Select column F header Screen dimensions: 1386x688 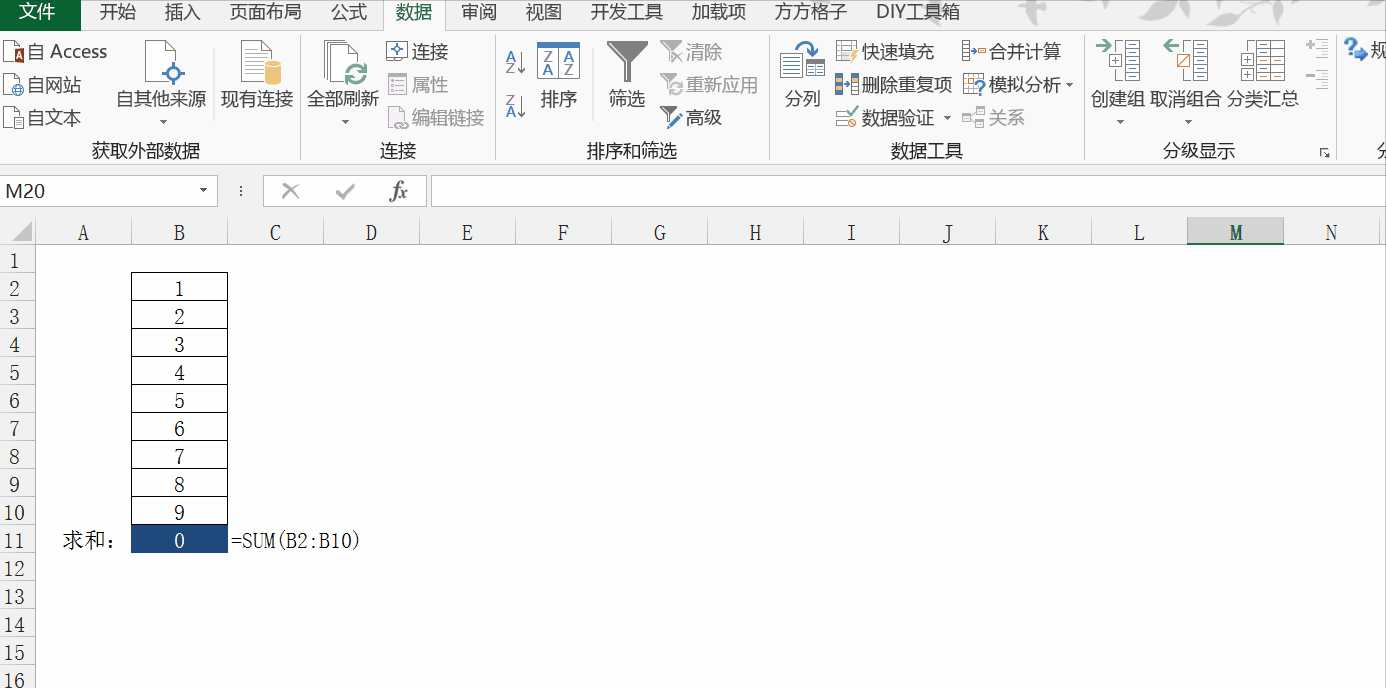coord(563,233)
